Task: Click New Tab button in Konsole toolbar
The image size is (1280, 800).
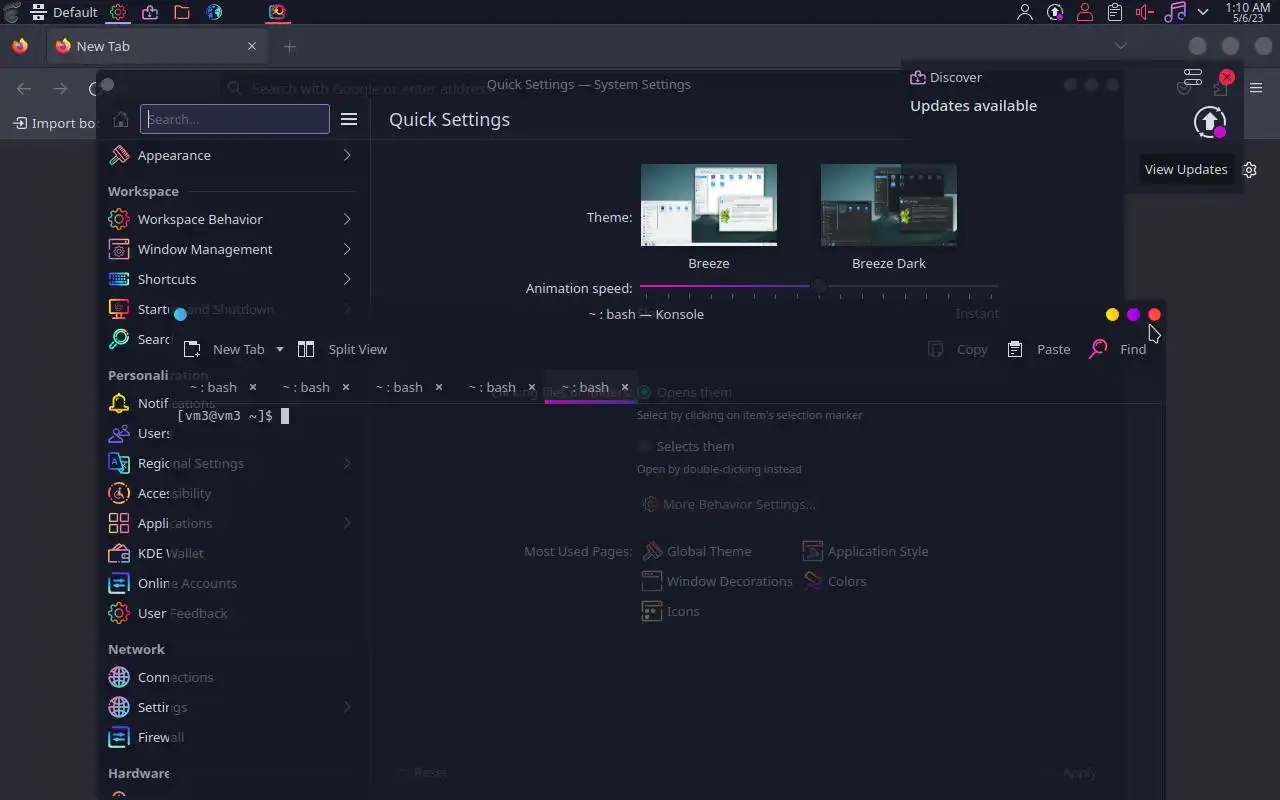Action: click(x=224, y=349)
